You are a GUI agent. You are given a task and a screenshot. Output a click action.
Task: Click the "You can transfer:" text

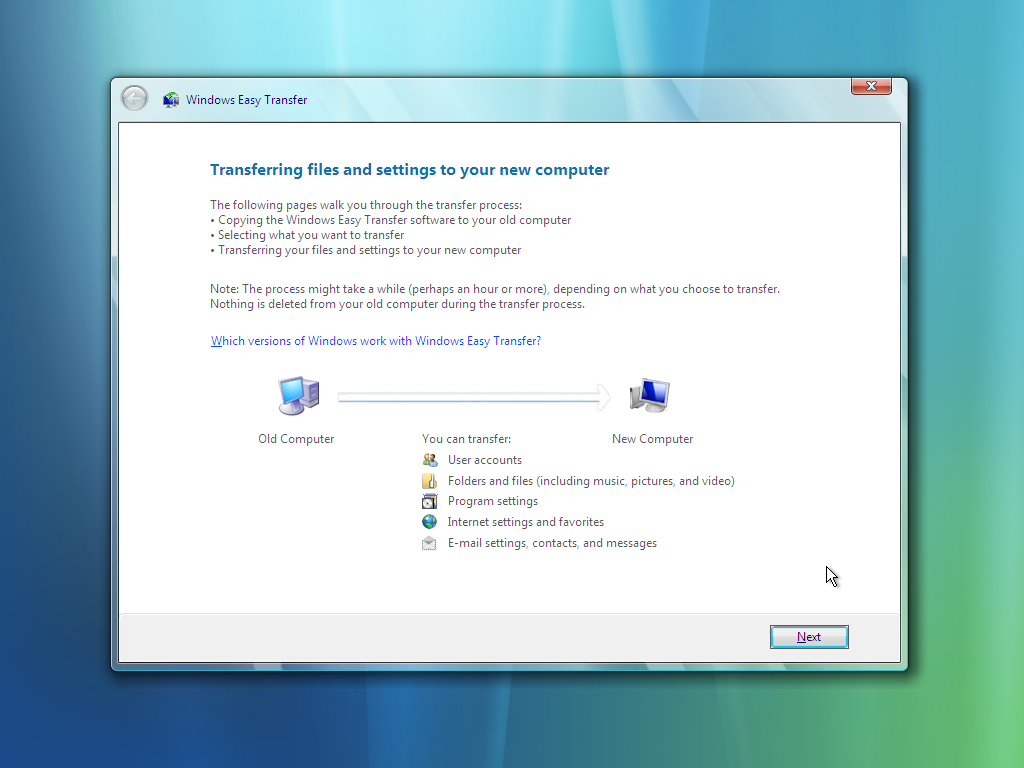466,439
